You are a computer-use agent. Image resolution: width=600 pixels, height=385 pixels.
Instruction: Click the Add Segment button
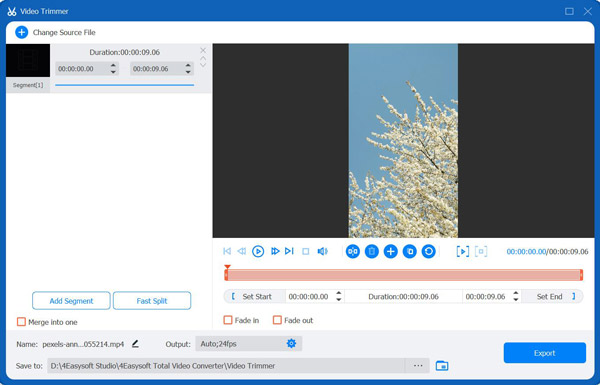coord(71,301)
